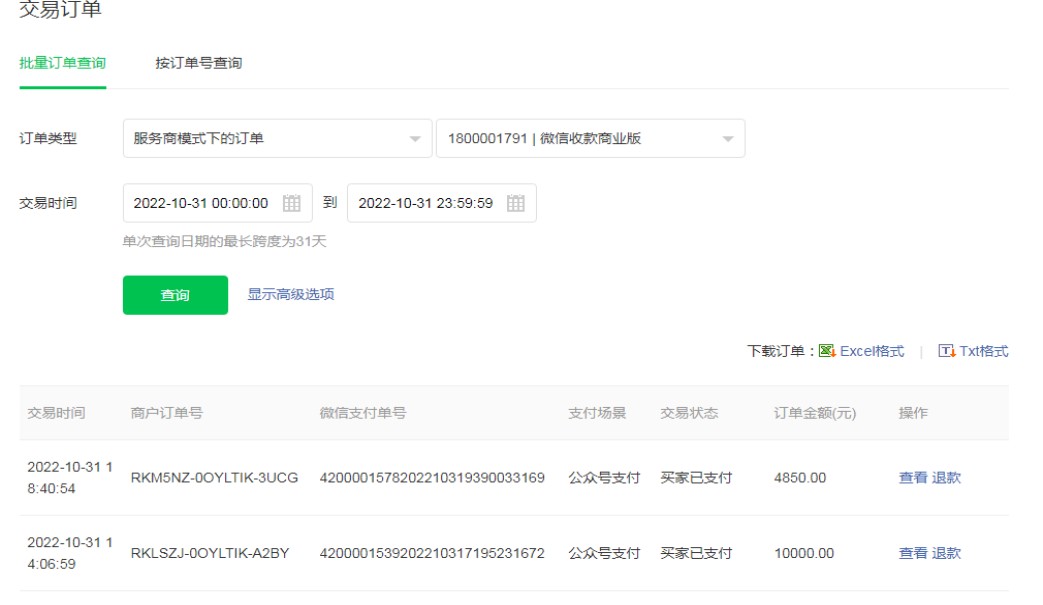1043x605 pixels.
Task: Switch to the 按订单号查询 tab
Action: point(198,63)
